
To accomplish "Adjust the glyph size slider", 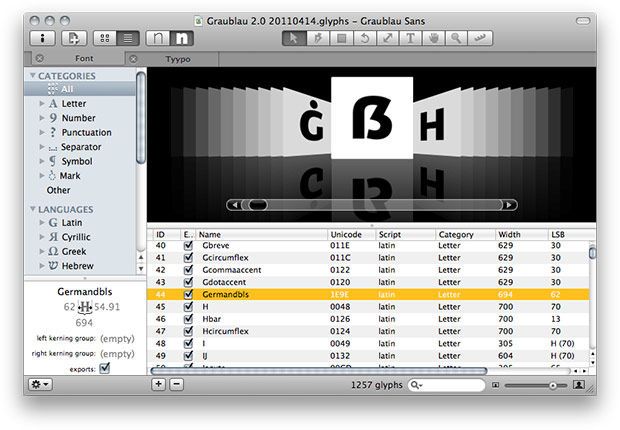I will (552, 385).
